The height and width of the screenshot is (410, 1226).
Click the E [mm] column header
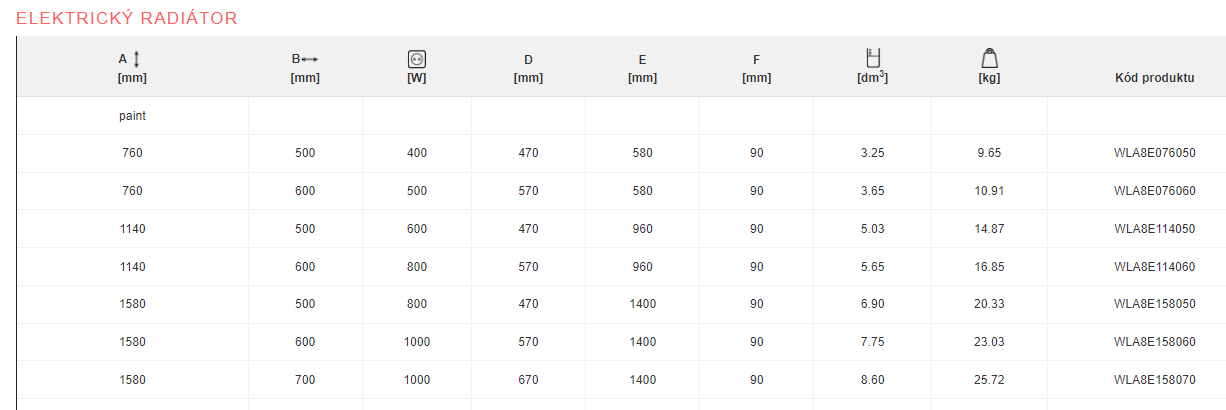click(x=642, y=68)
